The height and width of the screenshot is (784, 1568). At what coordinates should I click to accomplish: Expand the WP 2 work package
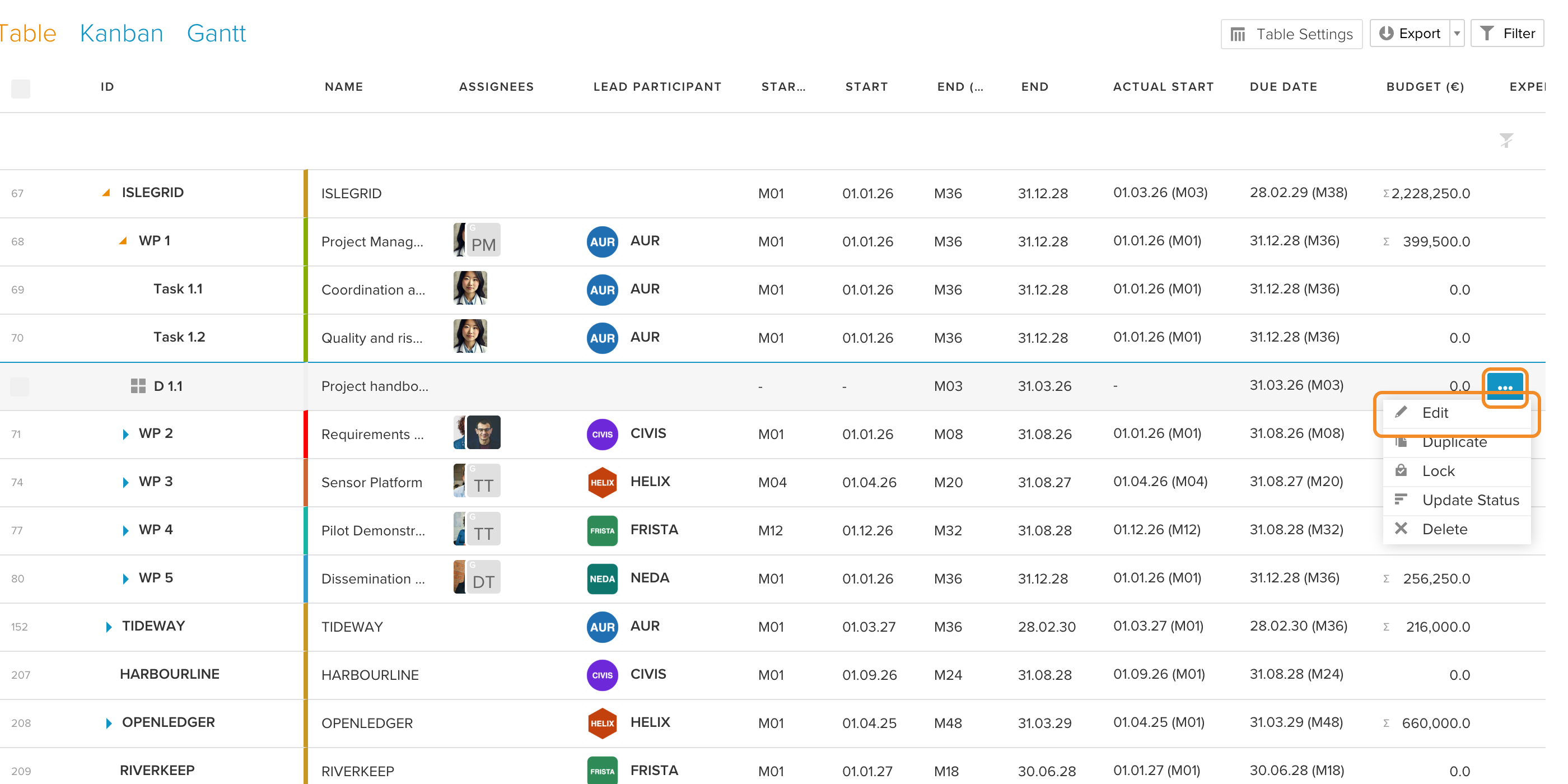point(125,434)
